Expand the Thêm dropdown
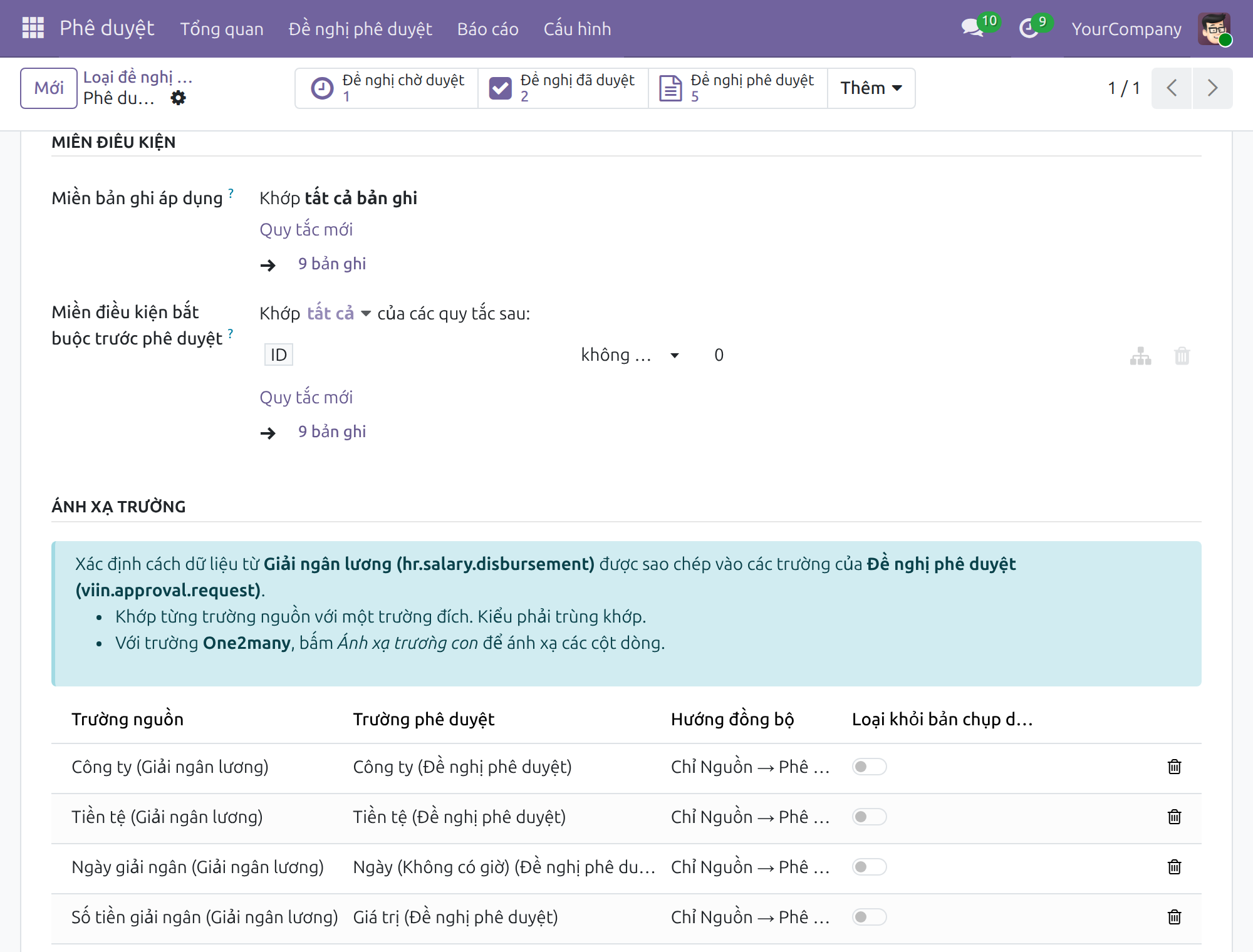Image resolution: width=1253 pixels, height=952 pixels. pos(871,88)
